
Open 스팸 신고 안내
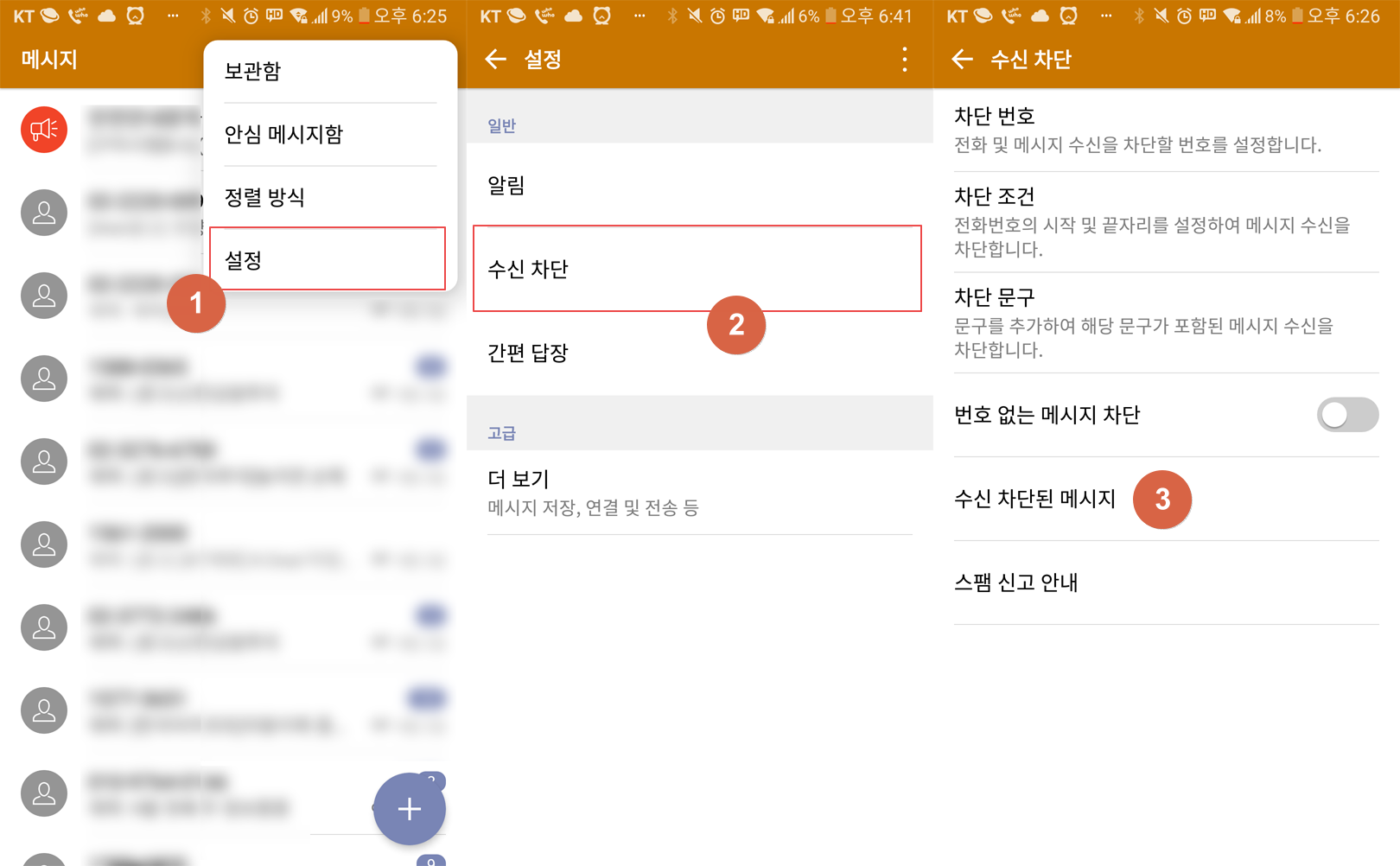click(1167, 583)
